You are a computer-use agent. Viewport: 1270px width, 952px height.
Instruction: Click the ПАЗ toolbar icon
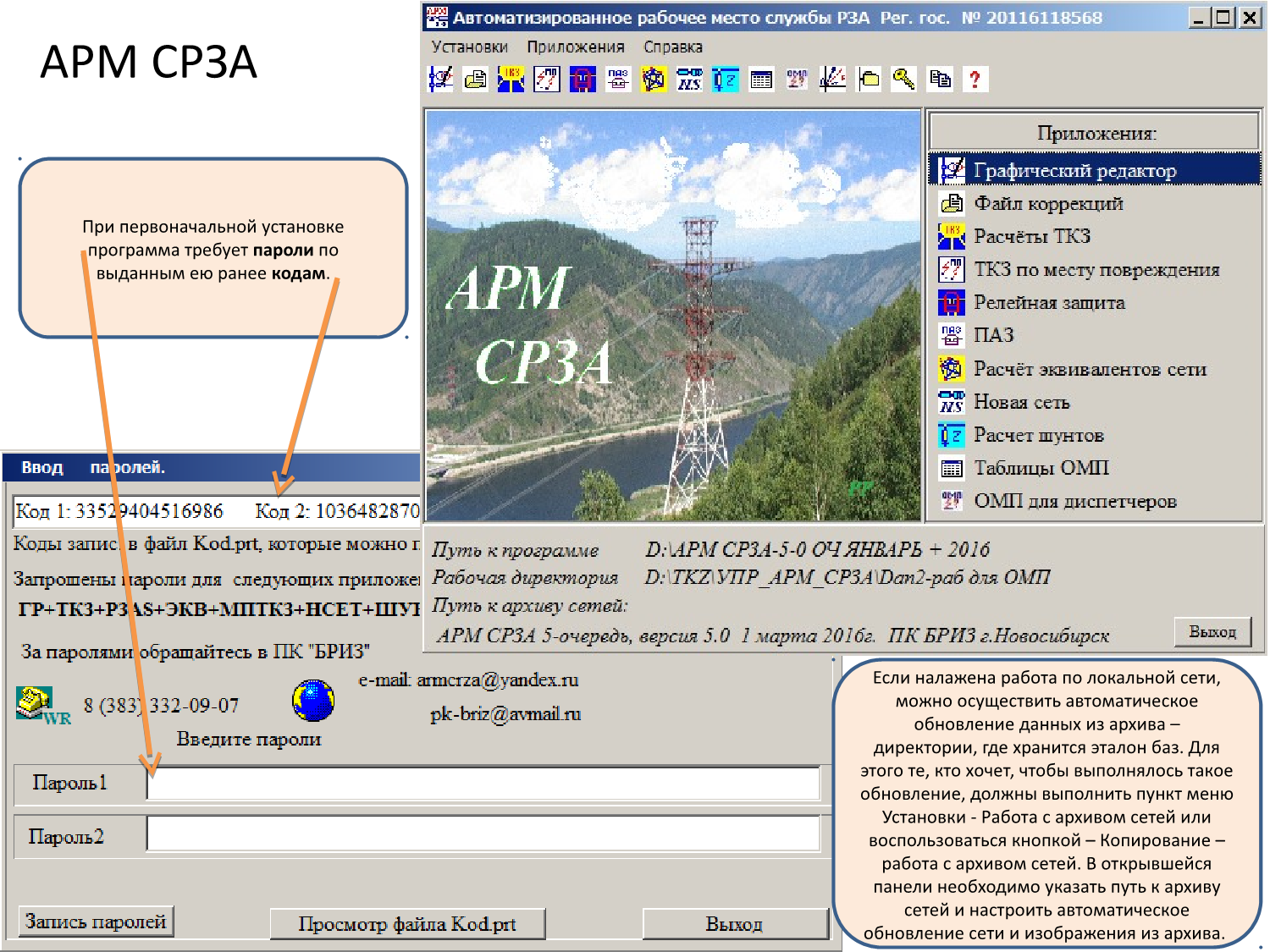pyautogui.click(x=618, y=80)
